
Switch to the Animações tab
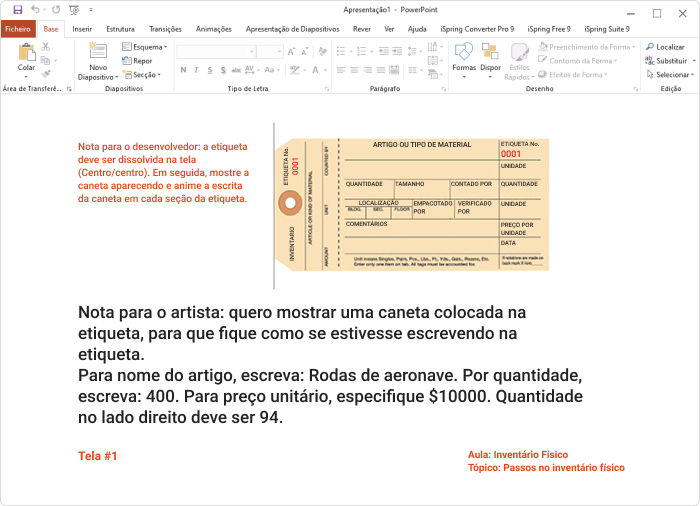(213, 29)
